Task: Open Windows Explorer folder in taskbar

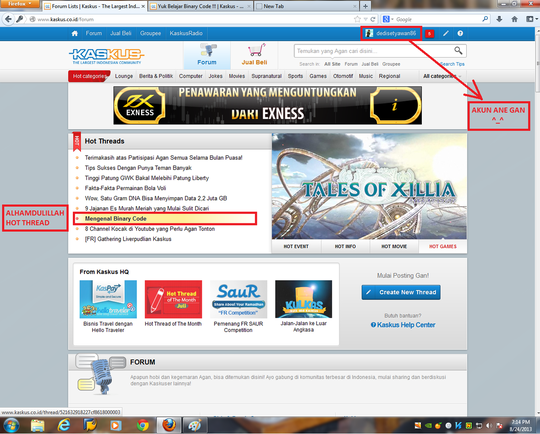Action: [x=38, y=425]
